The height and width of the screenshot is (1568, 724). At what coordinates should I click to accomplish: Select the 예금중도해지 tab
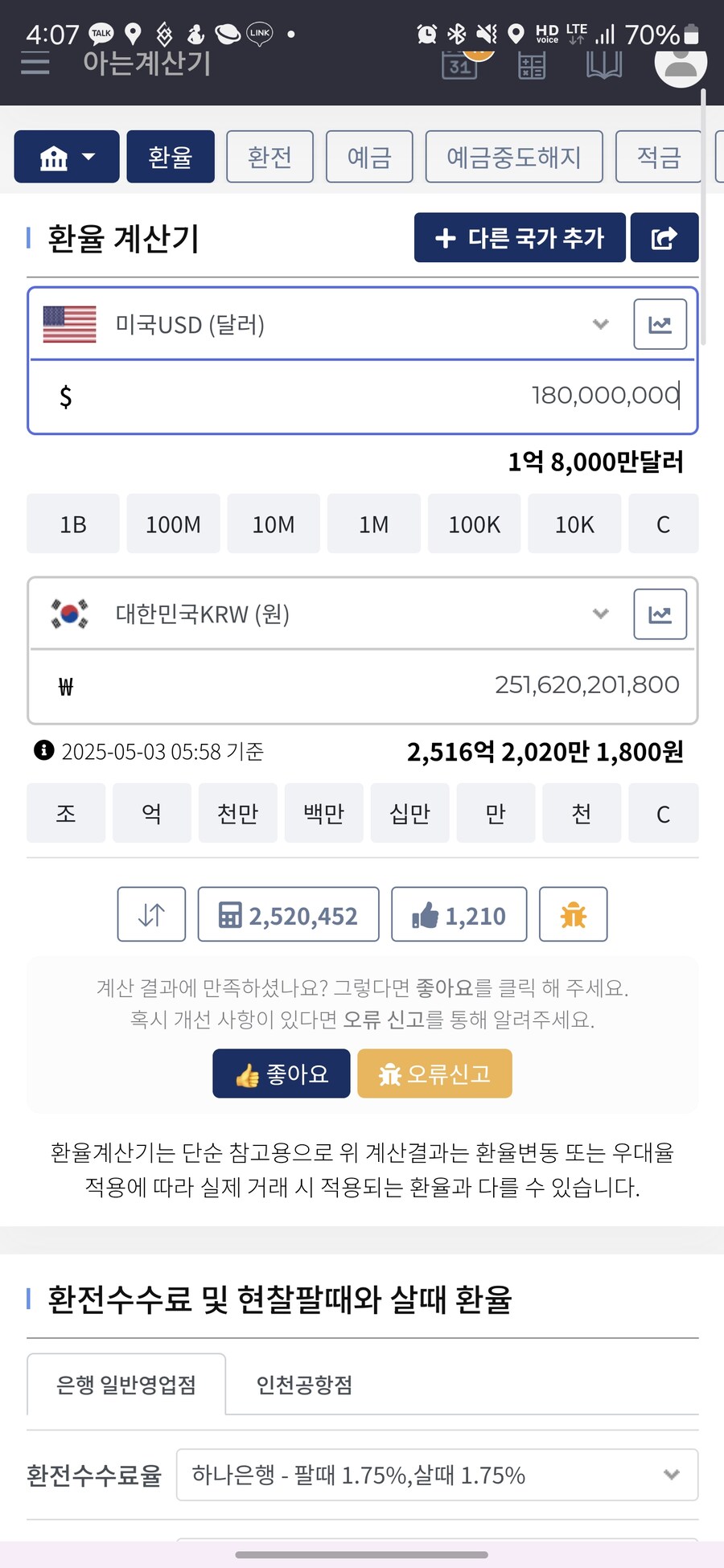click(514, 157)
